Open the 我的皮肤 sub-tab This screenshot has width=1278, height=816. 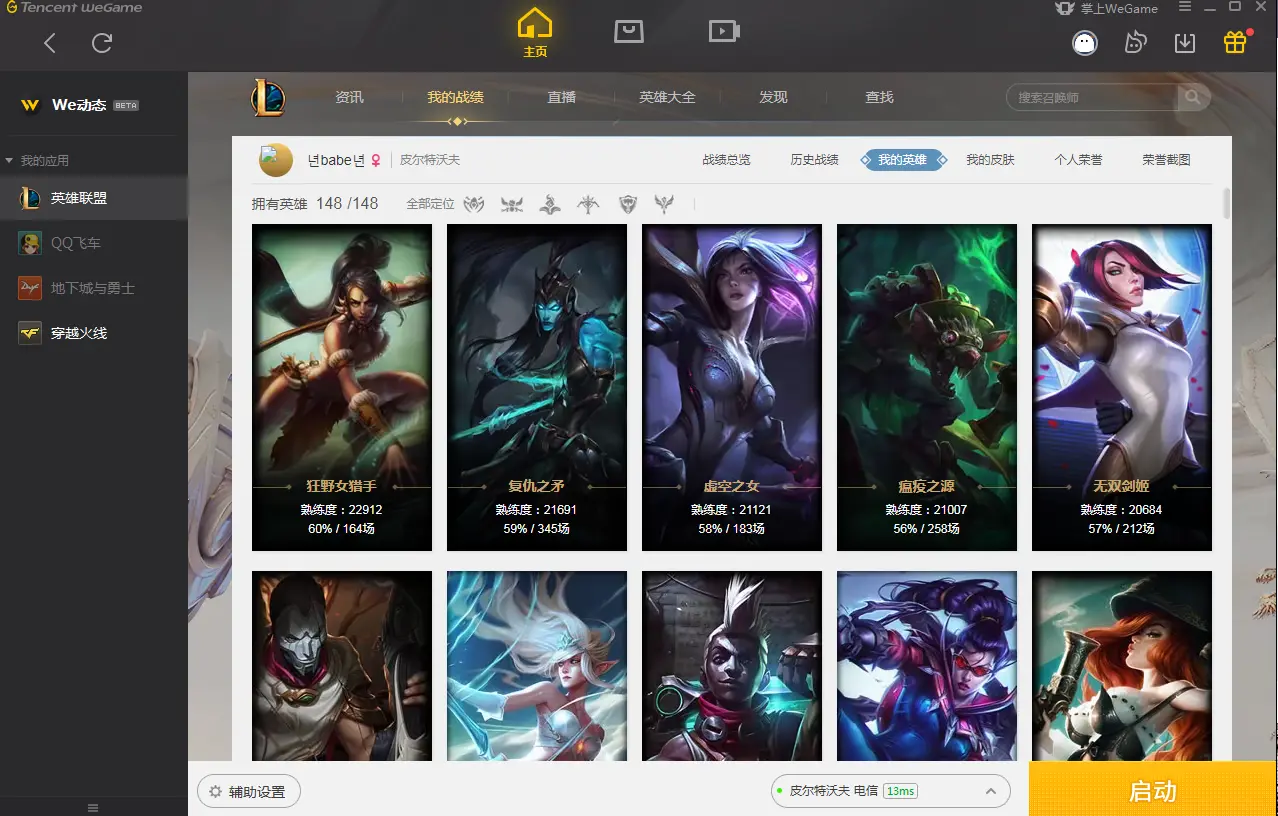[x=990, y=160]
